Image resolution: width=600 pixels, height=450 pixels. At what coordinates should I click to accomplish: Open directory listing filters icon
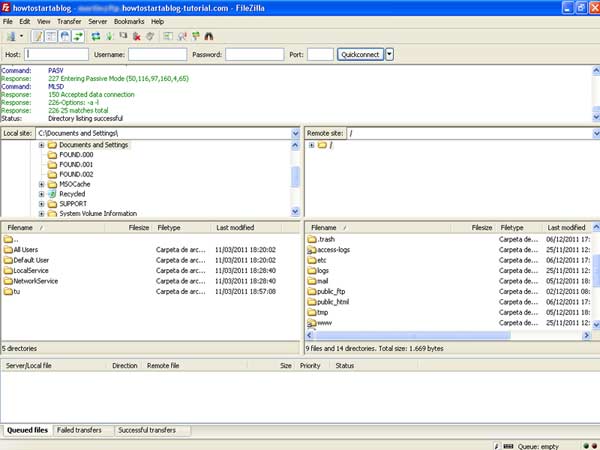168,36
